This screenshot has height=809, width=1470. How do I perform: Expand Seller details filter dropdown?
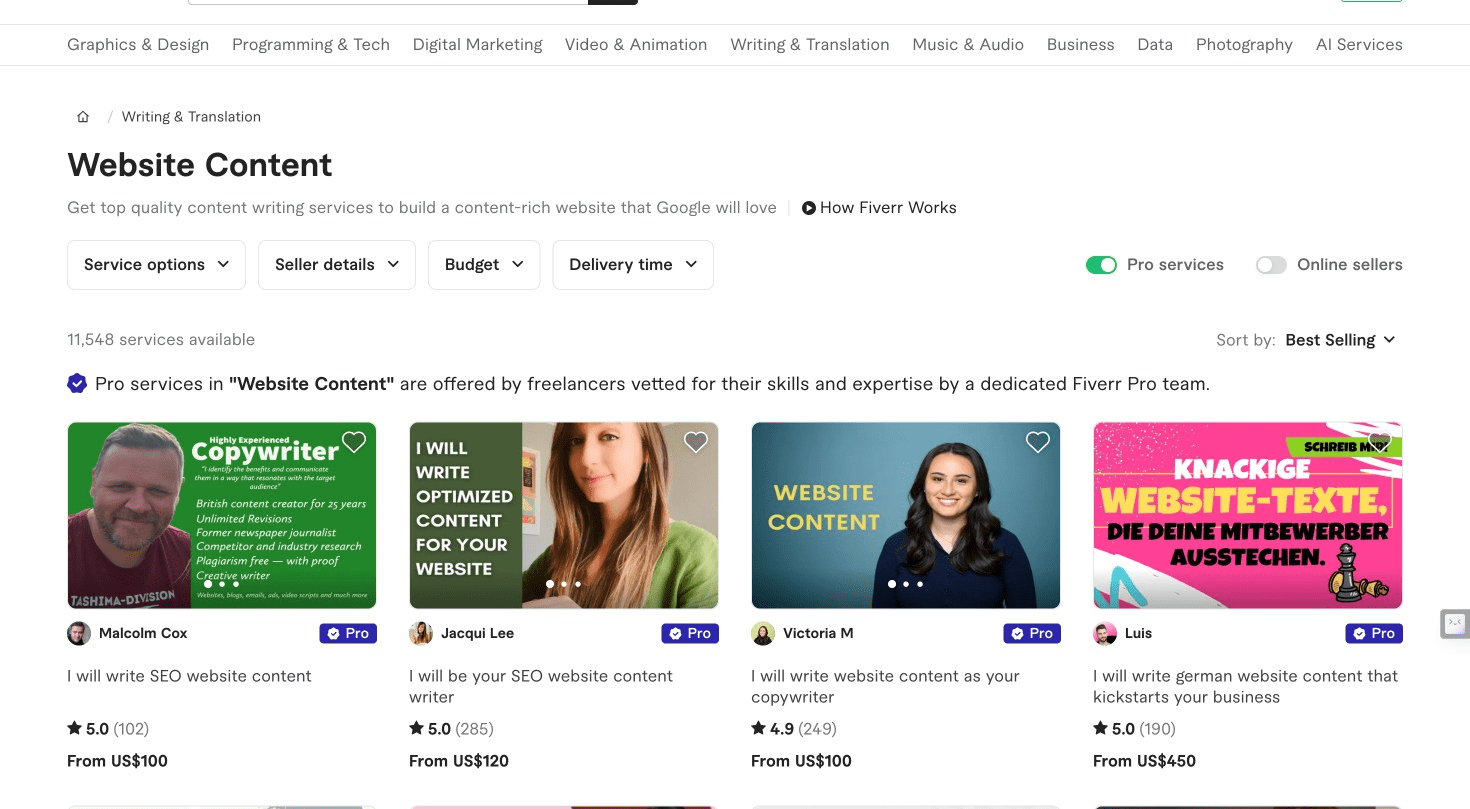coord(337,265)
